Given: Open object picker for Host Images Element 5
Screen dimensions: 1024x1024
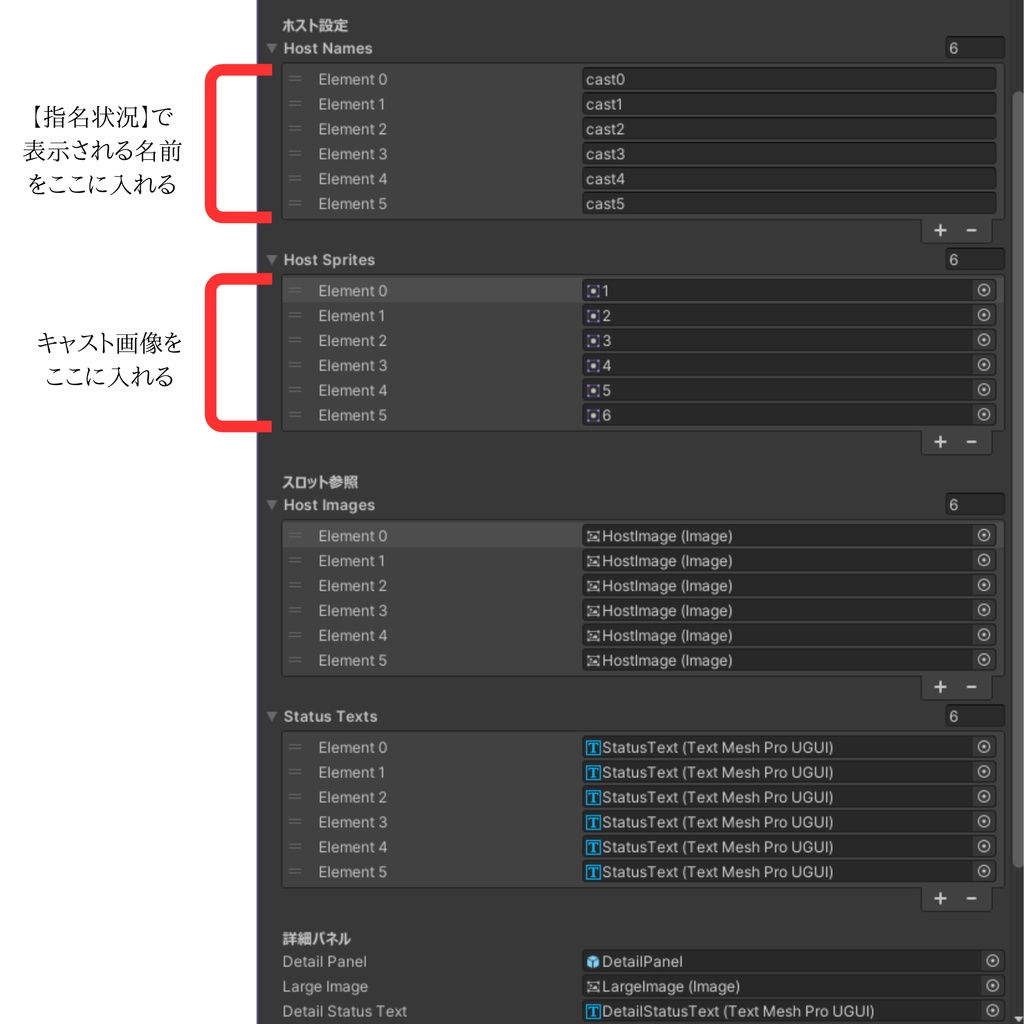Looking at the screenshot, I should (x=984, y=659).
